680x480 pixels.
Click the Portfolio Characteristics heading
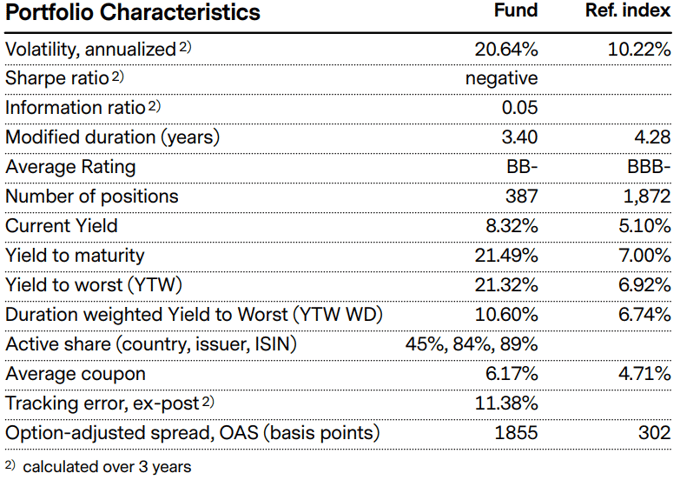(132, 13)
